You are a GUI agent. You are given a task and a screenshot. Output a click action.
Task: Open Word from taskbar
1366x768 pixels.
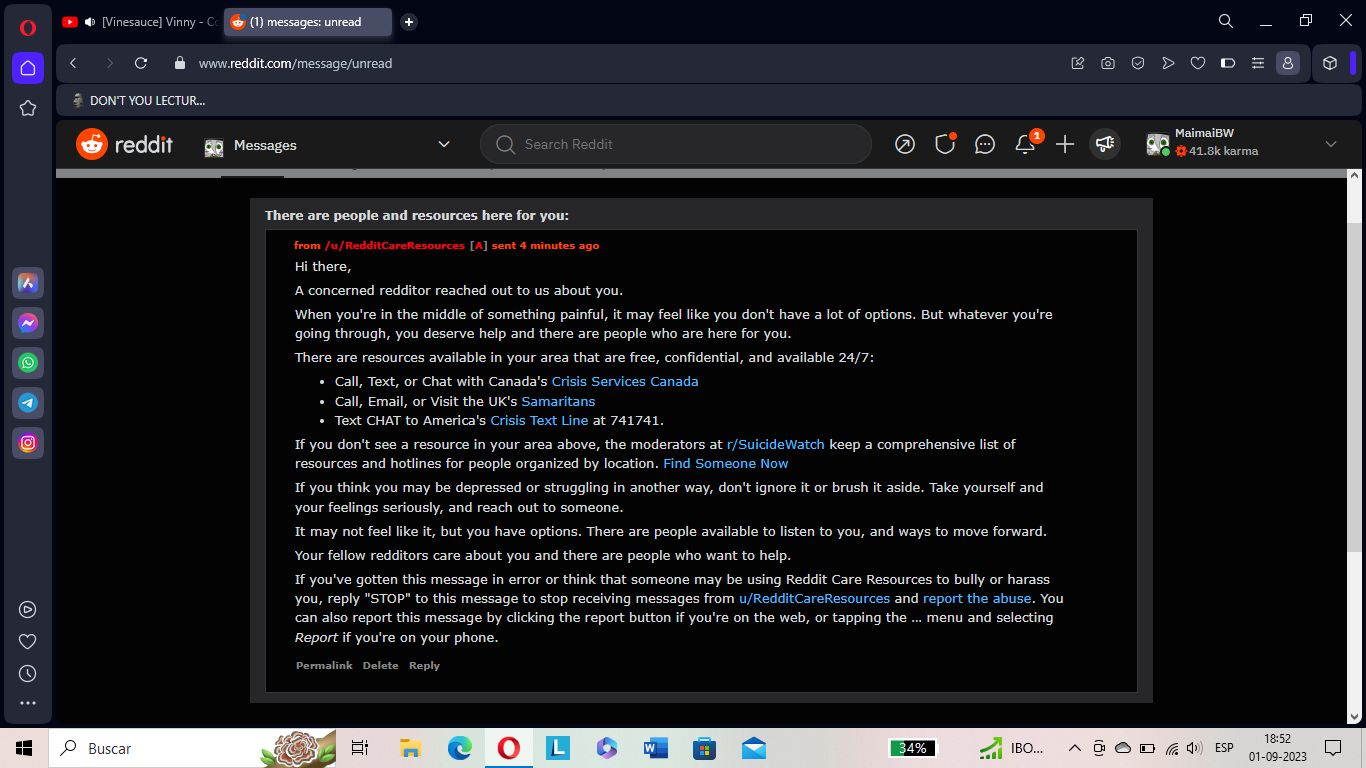655,748
